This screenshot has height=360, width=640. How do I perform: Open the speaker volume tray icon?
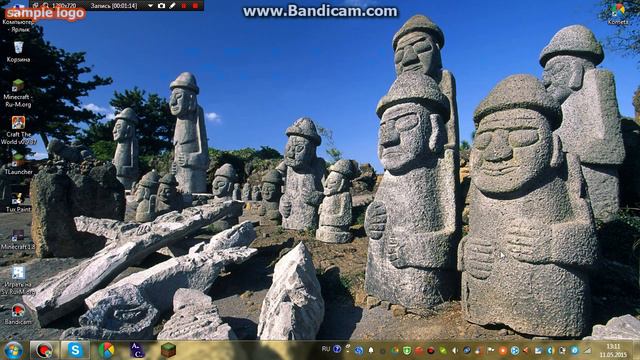[454, 350]
